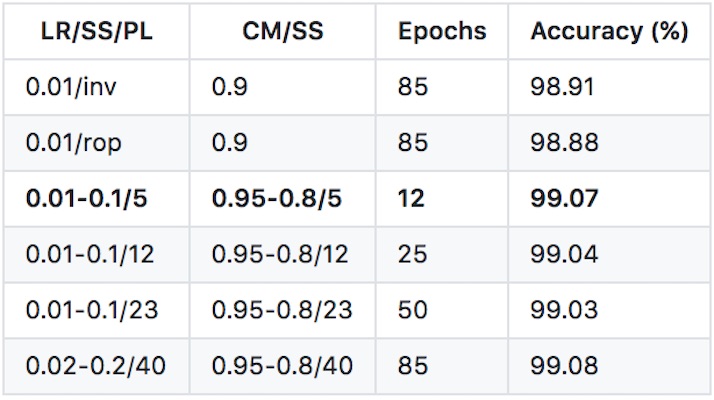The image size is (714, 400).
Task: Select the 98.91 accuracy value
Action: pos(562,87)
